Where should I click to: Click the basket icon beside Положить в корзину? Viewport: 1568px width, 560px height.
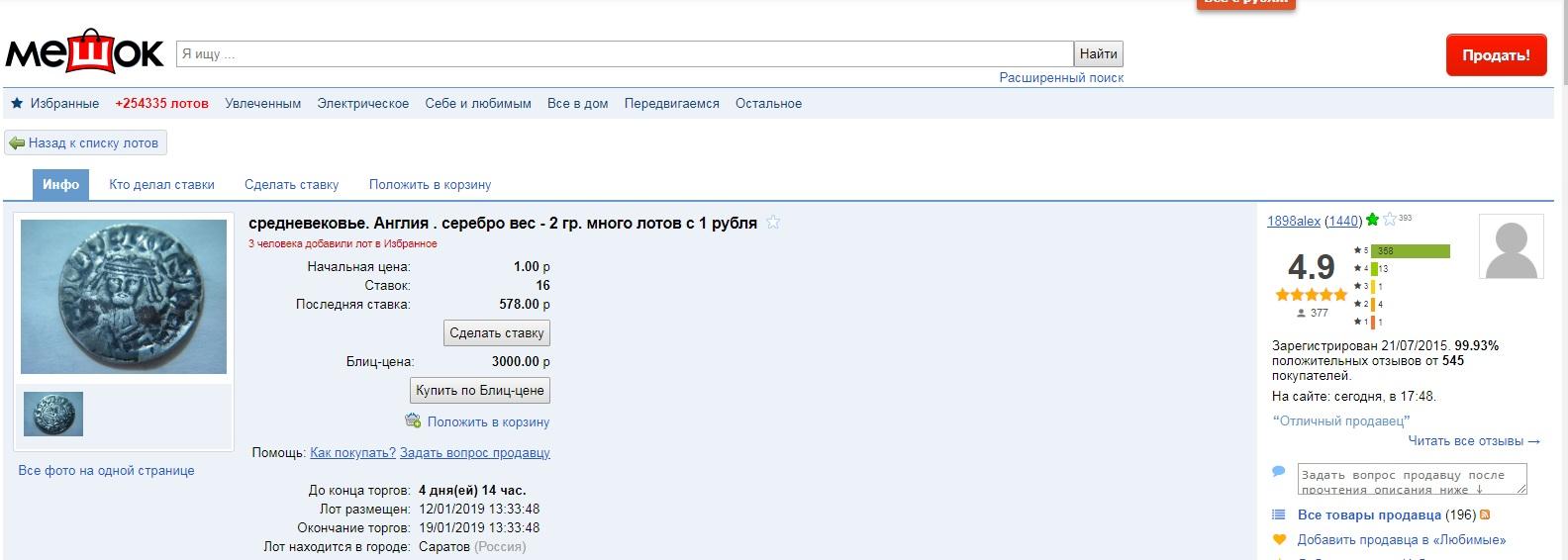pos(413,420)
